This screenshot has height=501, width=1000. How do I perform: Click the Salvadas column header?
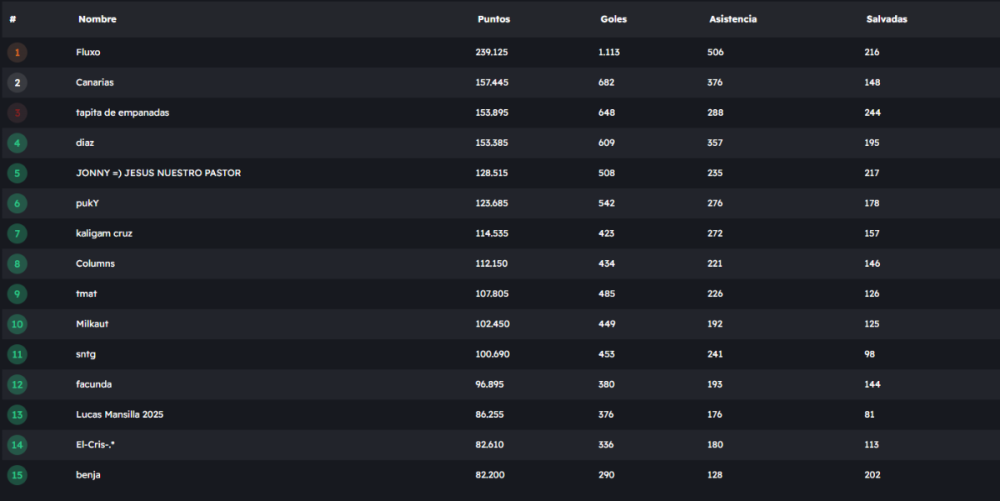pos(887,19)
